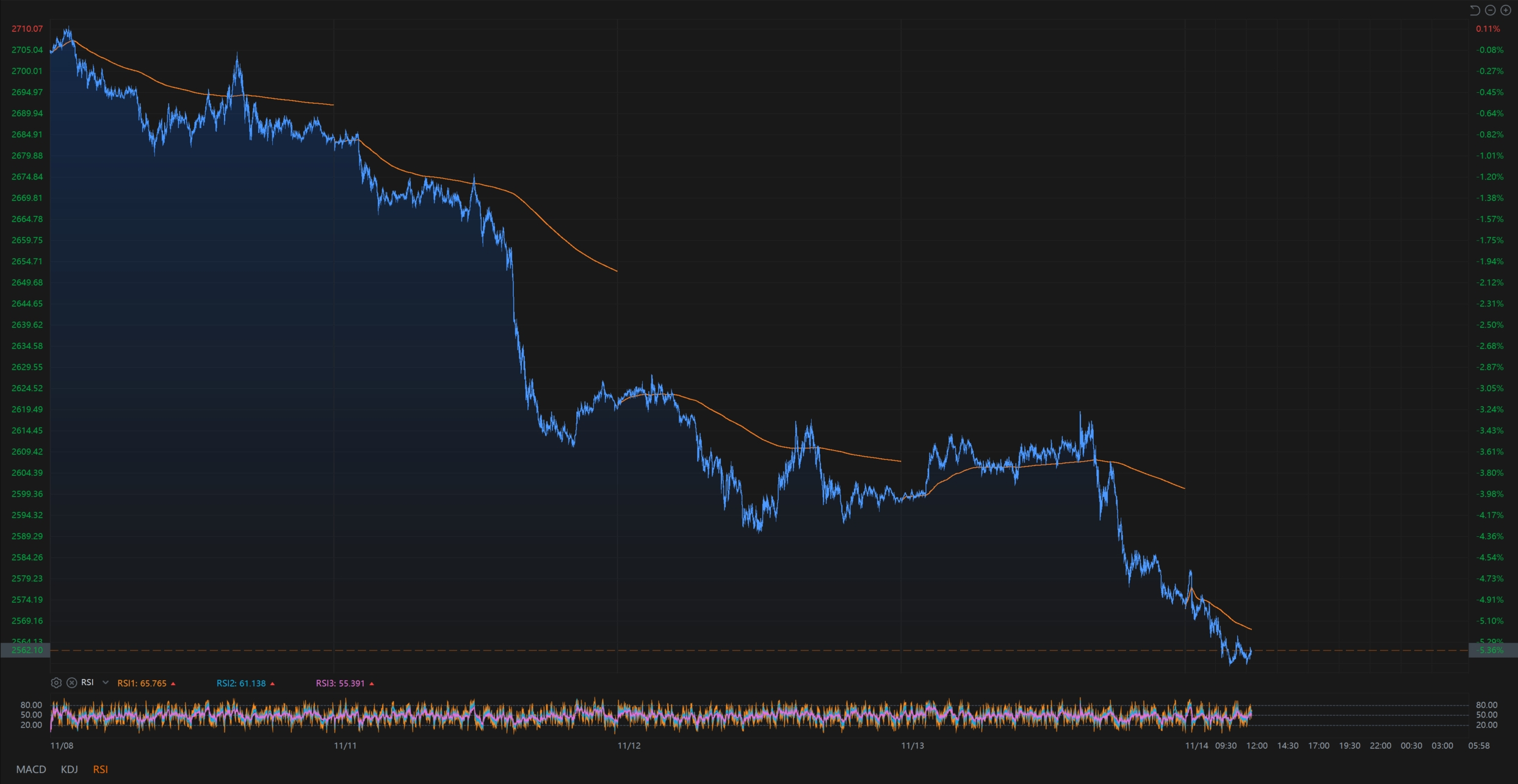Click the 2599.36 price axis label
This screenshot has width=1518, height=784.
(x=27, y=494)
